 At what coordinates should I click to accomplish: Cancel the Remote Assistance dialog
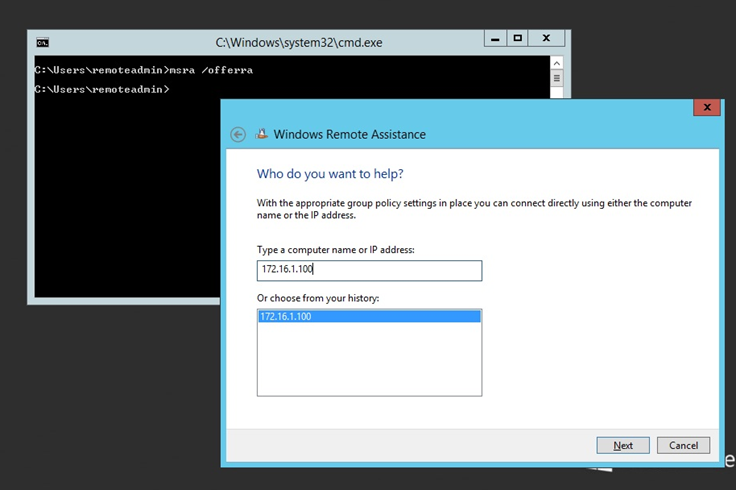tap(683, 445)
